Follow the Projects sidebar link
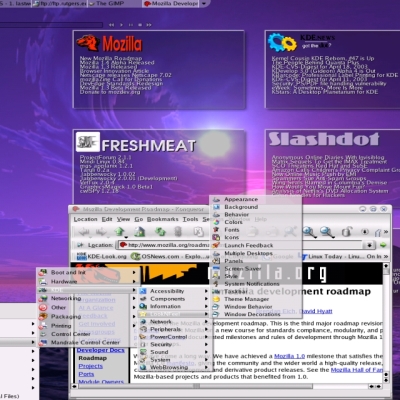400x400 pixels. point(90,366)
